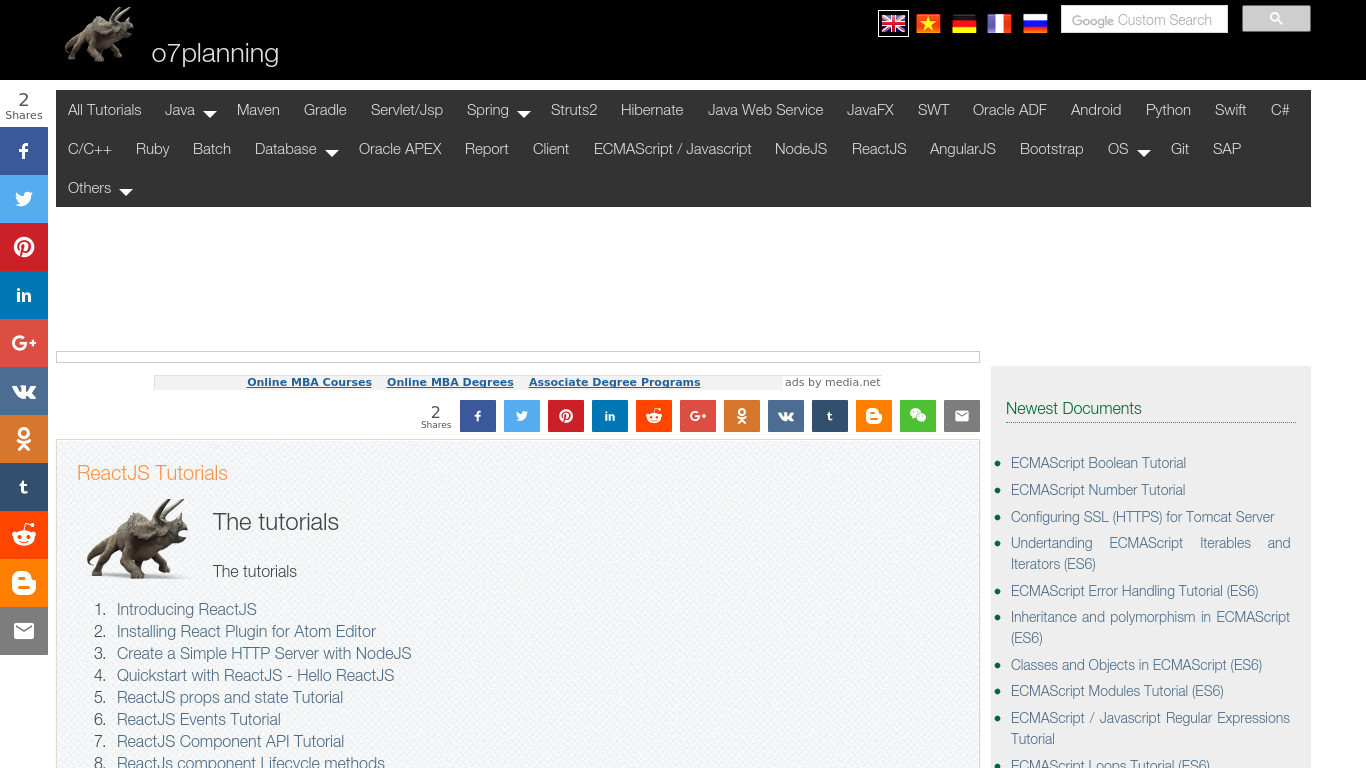
Task: Open the Spring dropdown menu
Action: click(497, 111)
